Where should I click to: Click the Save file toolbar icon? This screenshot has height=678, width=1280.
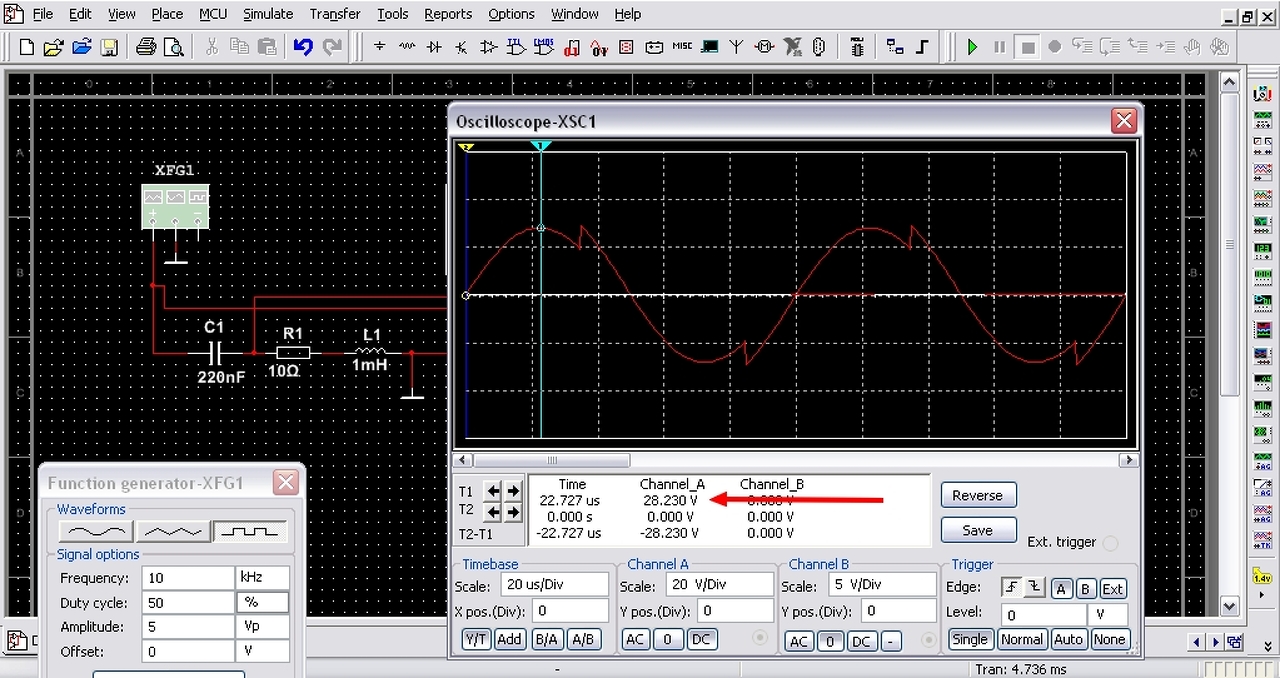[x=109, y=47]
